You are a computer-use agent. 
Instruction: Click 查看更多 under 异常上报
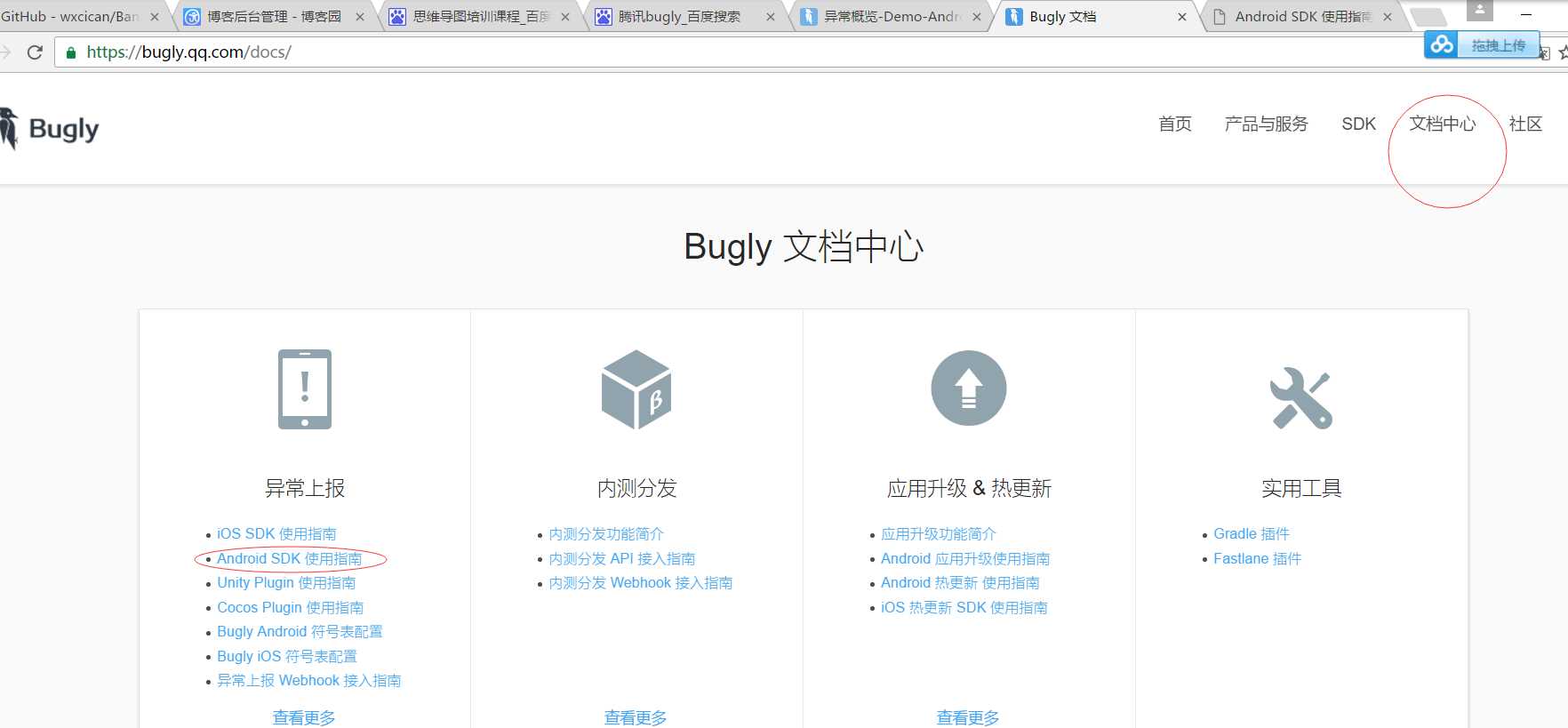pos(304,717)
